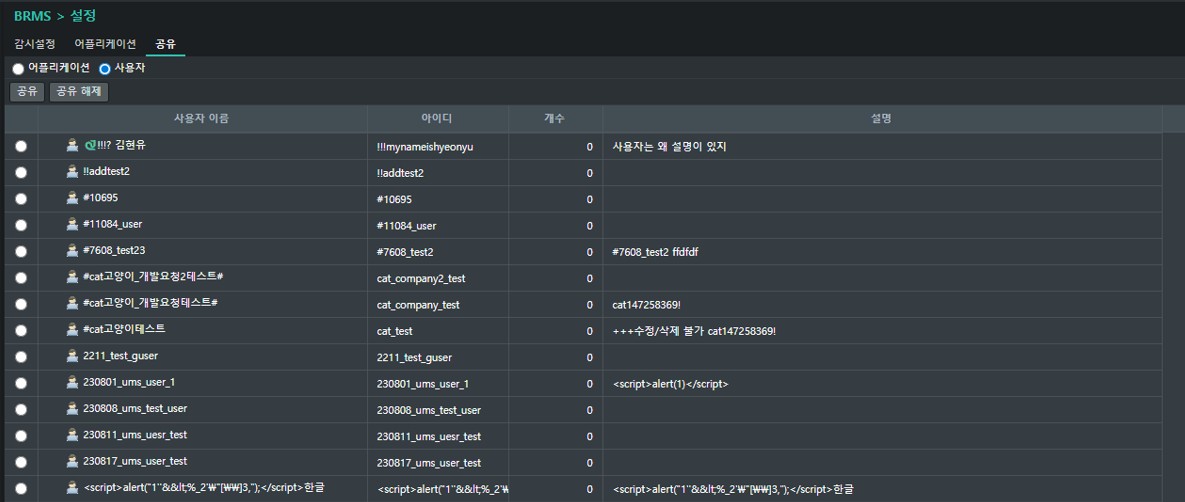Screen dimensions: 1185x502
Task: Select radio button for 230801_ums_user_1 row
Action: (21, 383)
